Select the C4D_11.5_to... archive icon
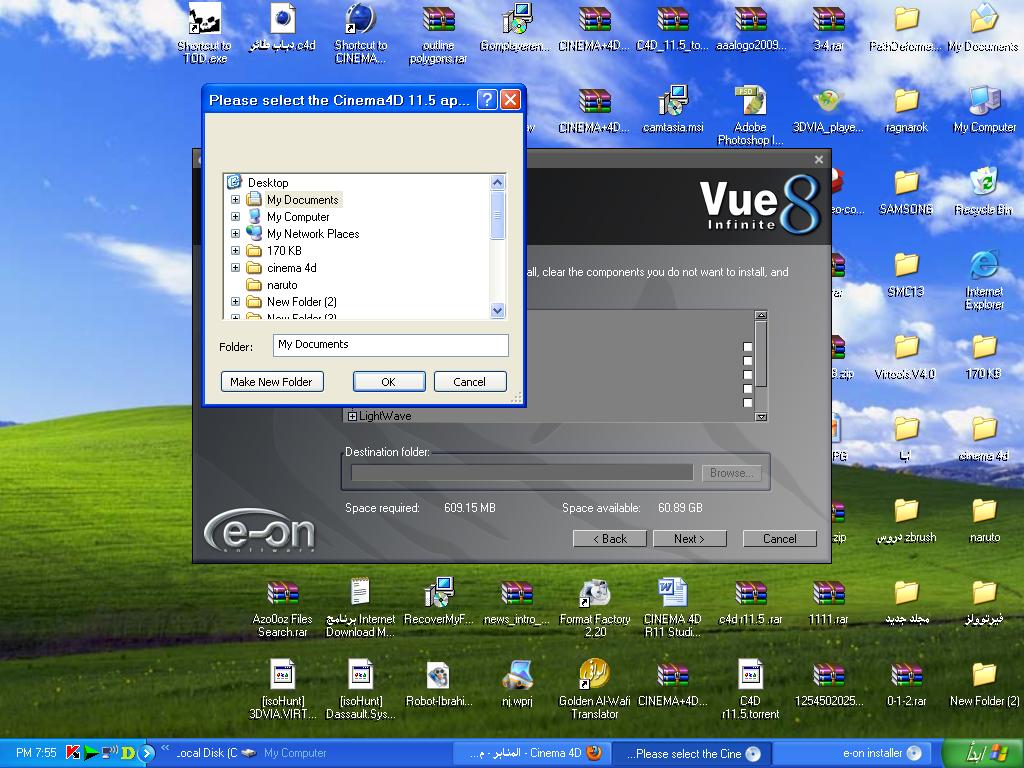This screenshot has width=1024, height=768. point(672,27)
